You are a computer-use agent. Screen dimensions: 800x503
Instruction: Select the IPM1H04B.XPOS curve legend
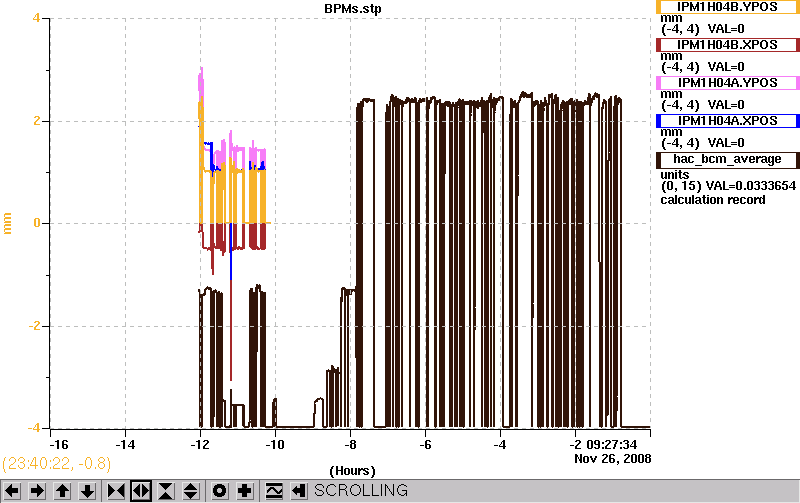728,45
